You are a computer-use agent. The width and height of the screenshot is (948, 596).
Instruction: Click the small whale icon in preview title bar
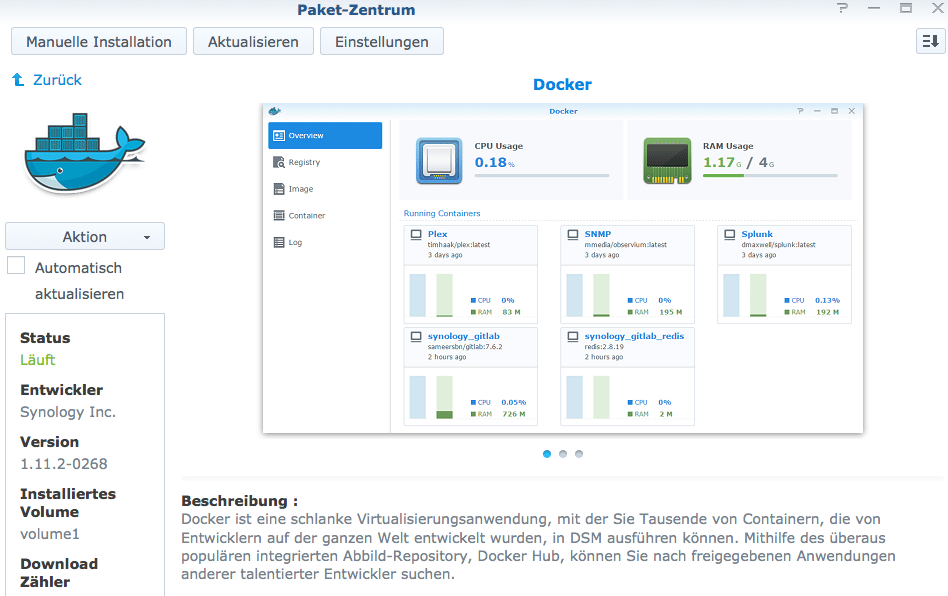point(274,111)
